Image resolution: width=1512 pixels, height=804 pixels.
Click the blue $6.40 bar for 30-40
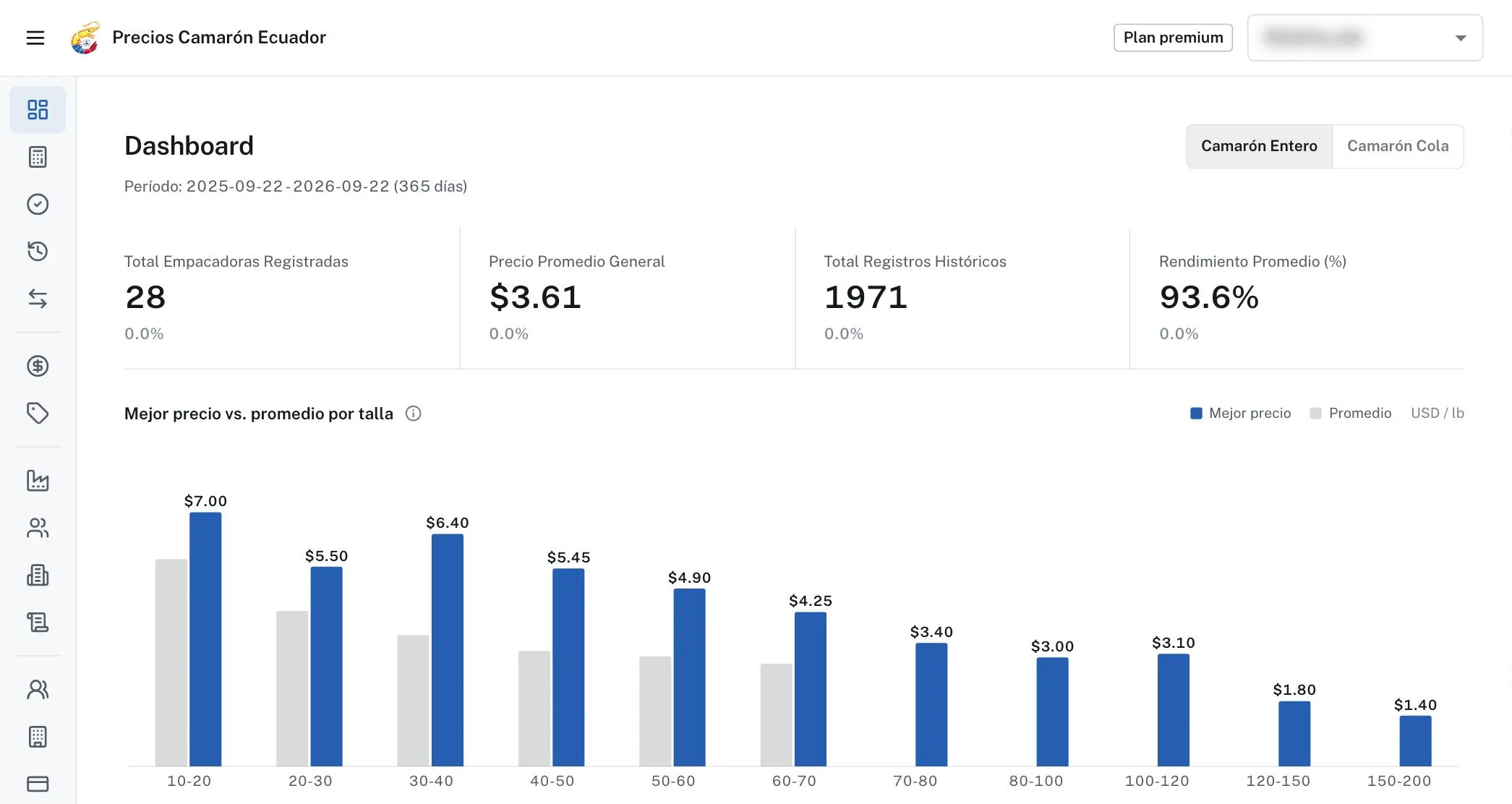click(x=448, y=650)
